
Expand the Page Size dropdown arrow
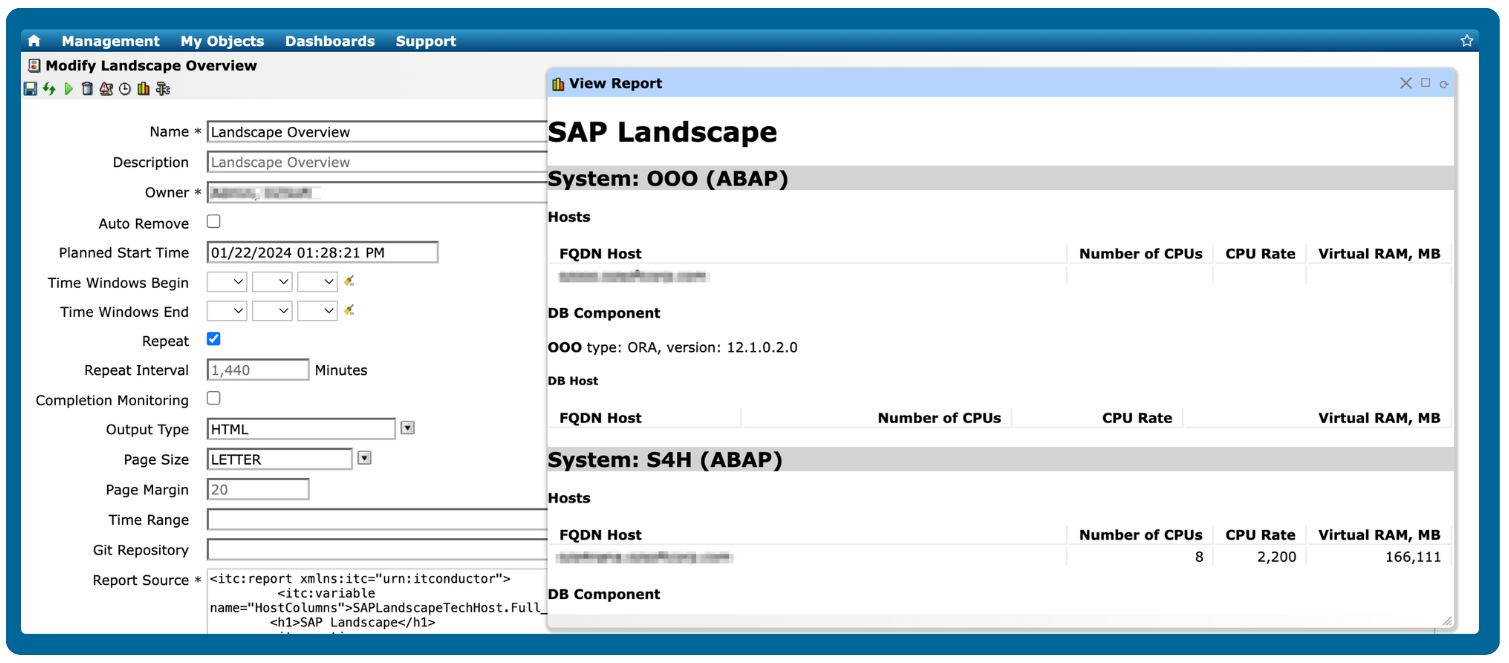pyautogui.click(x=364, y=458)
